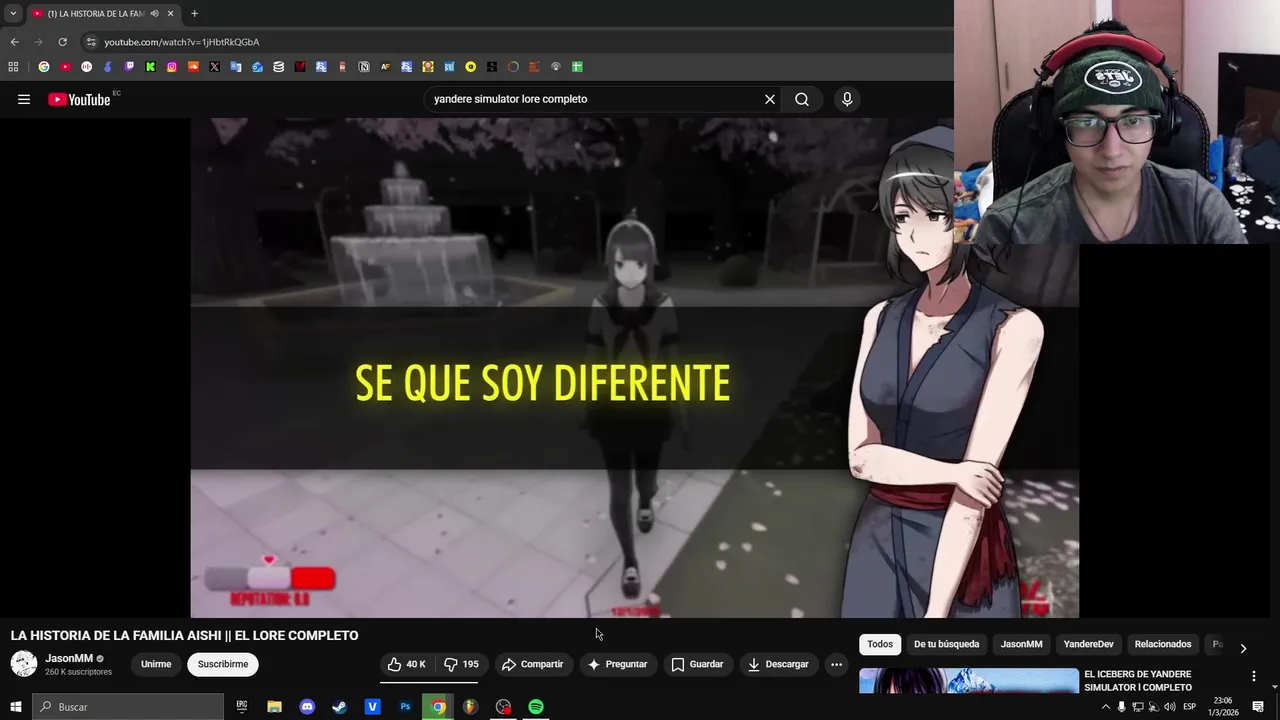Open FL Studio from taskbar
This screenshot has width=1280, height=720.
click(x=470, y=707)
